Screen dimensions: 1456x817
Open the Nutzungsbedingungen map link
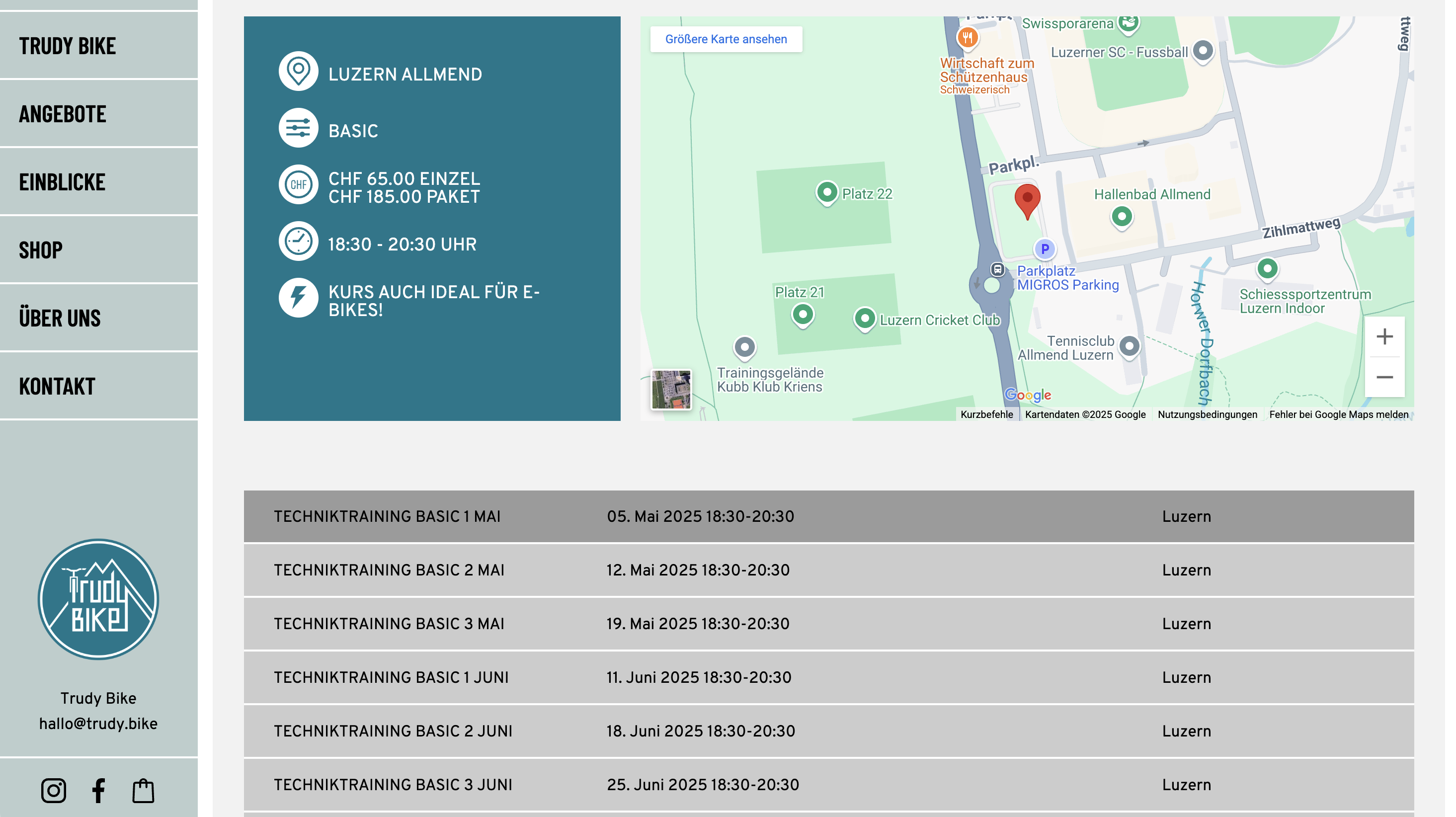[x=1208, y=414]
